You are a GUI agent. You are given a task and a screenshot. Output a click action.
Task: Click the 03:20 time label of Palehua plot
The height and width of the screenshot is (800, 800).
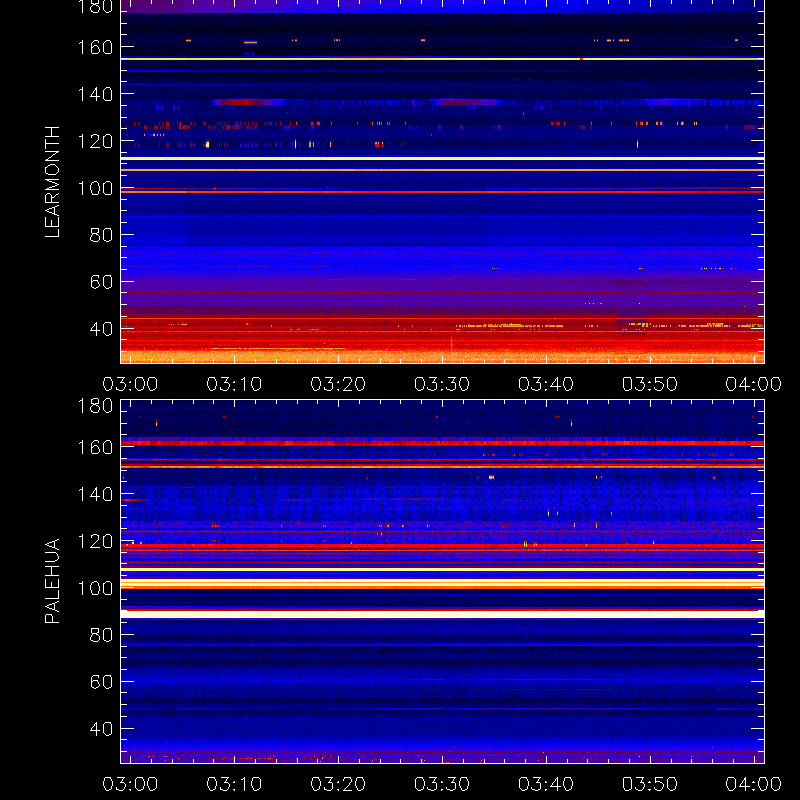pos(338,784)
